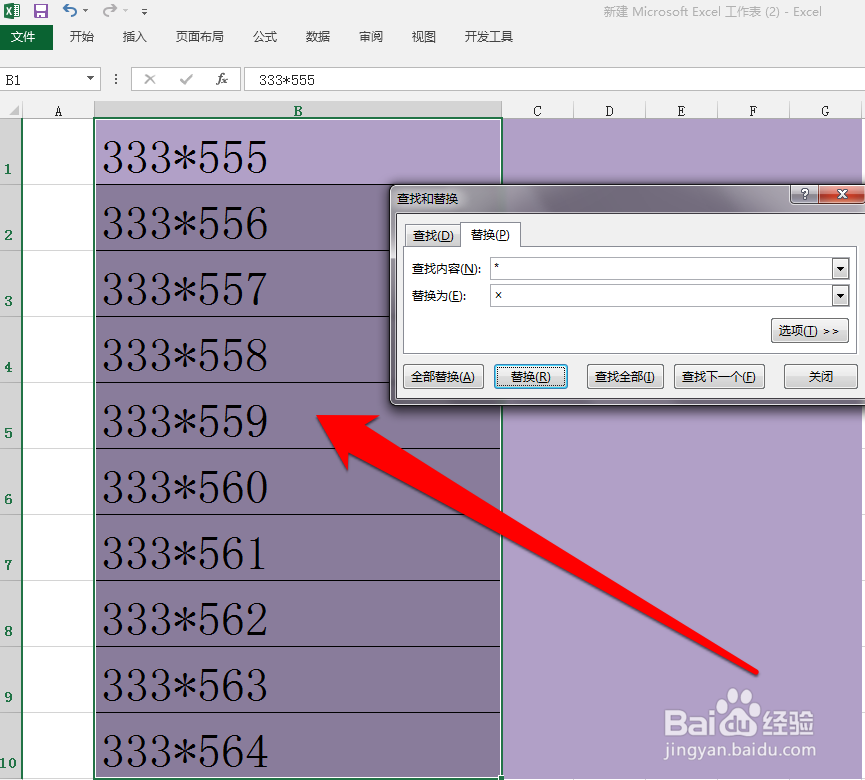865x780 pixels.
Task: Expand the 查找内容 history dropdown
Action: pos(840,269)
